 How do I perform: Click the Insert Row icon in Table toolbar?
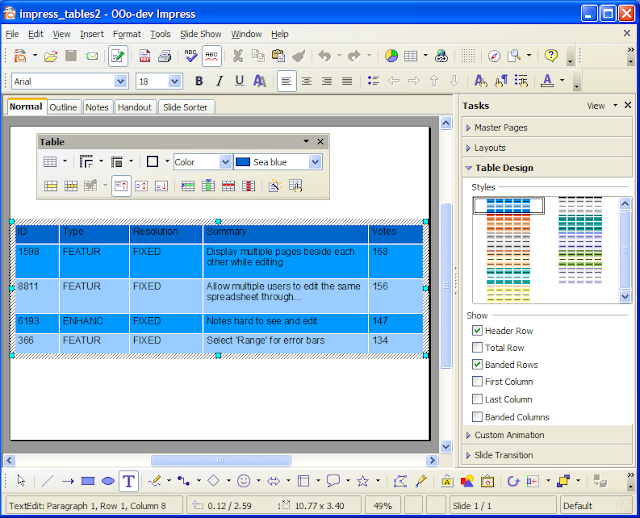188,186
